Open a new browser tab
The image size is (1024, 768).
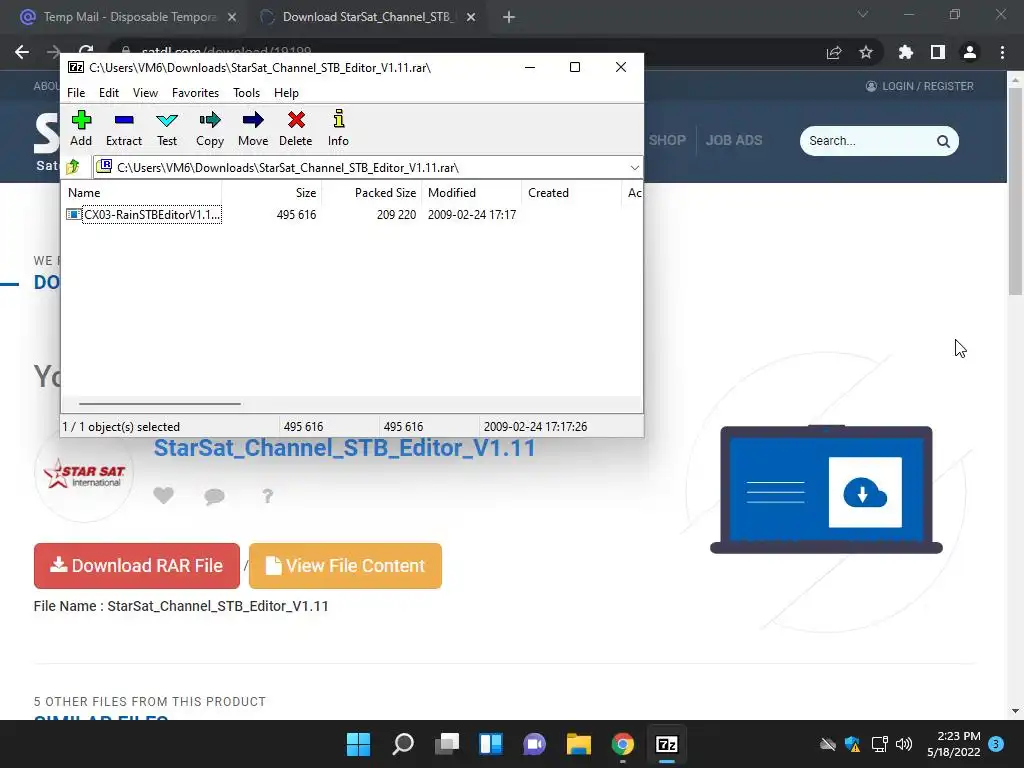click(x=509, y=17)
